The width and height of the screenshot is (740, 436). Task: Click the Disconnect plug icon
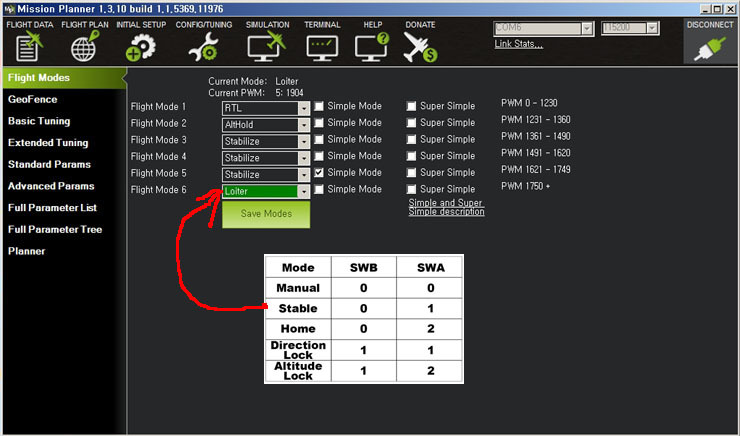pos(709,49)
